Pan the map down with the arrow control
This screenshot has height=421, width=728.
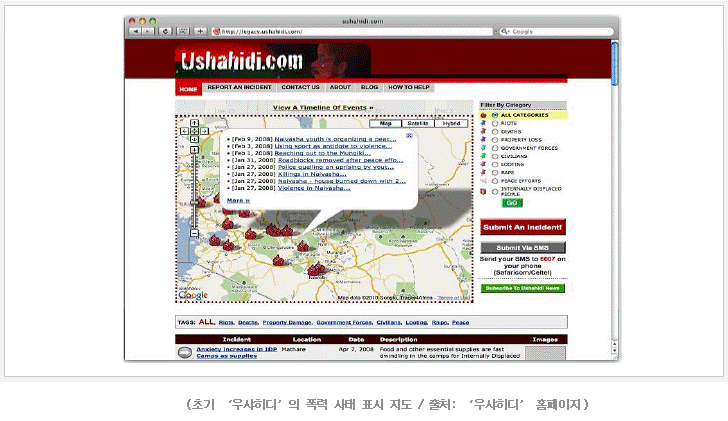(x=195, y=139)
